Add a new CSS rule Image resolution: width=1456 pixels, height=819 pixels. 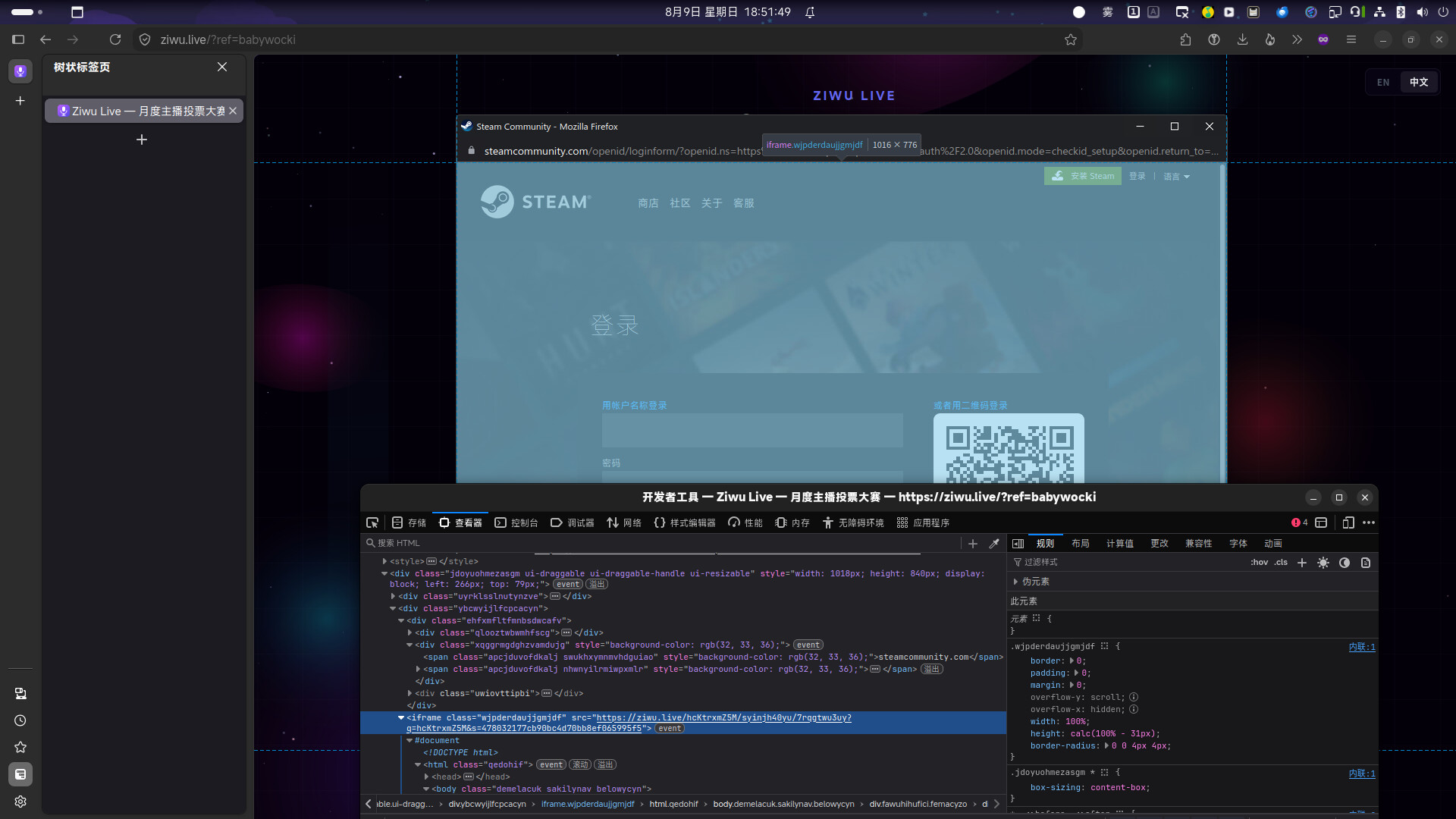point(1302,563)
